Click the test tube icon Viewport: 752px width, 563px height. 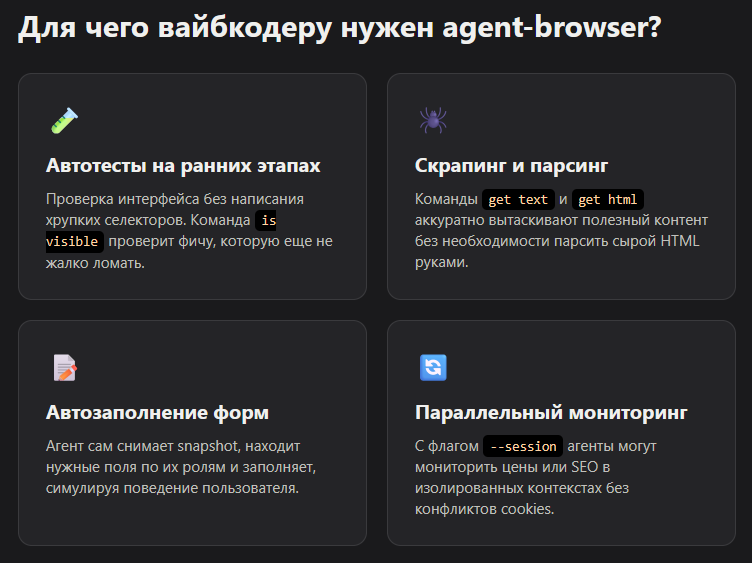65,120
